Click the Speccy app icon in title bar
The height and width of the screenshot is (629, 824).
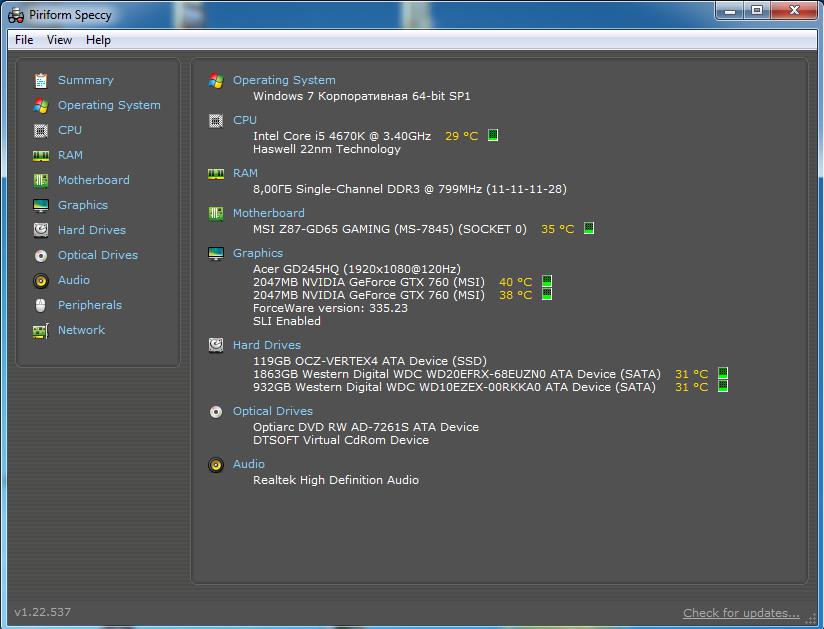click(x=16, y=15)
